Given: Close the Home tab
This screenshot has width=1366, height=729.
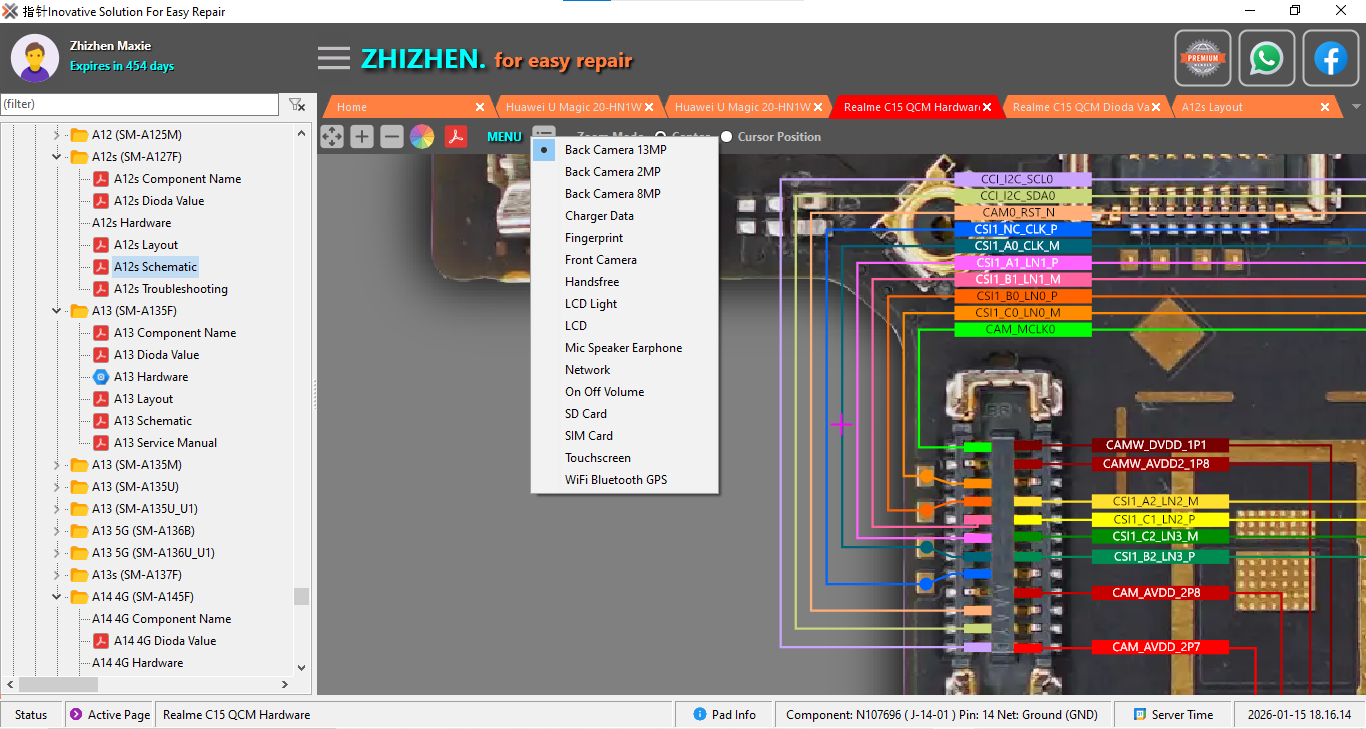Looking at the screenshot, I should pyautogui.click(x=480, y=107).
